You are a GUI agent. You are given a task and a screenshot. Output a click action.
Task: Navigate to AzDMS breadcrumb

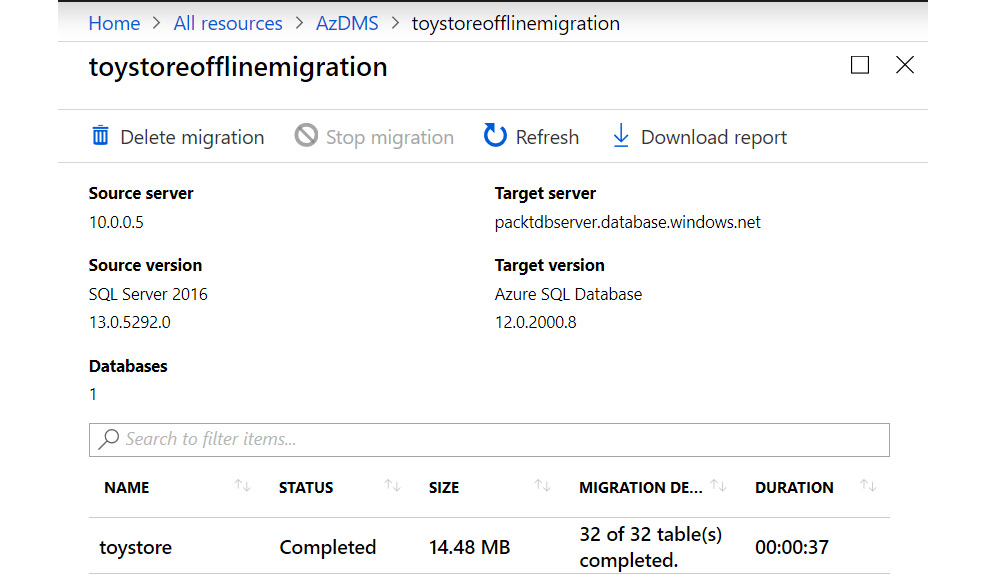[347, 23]
